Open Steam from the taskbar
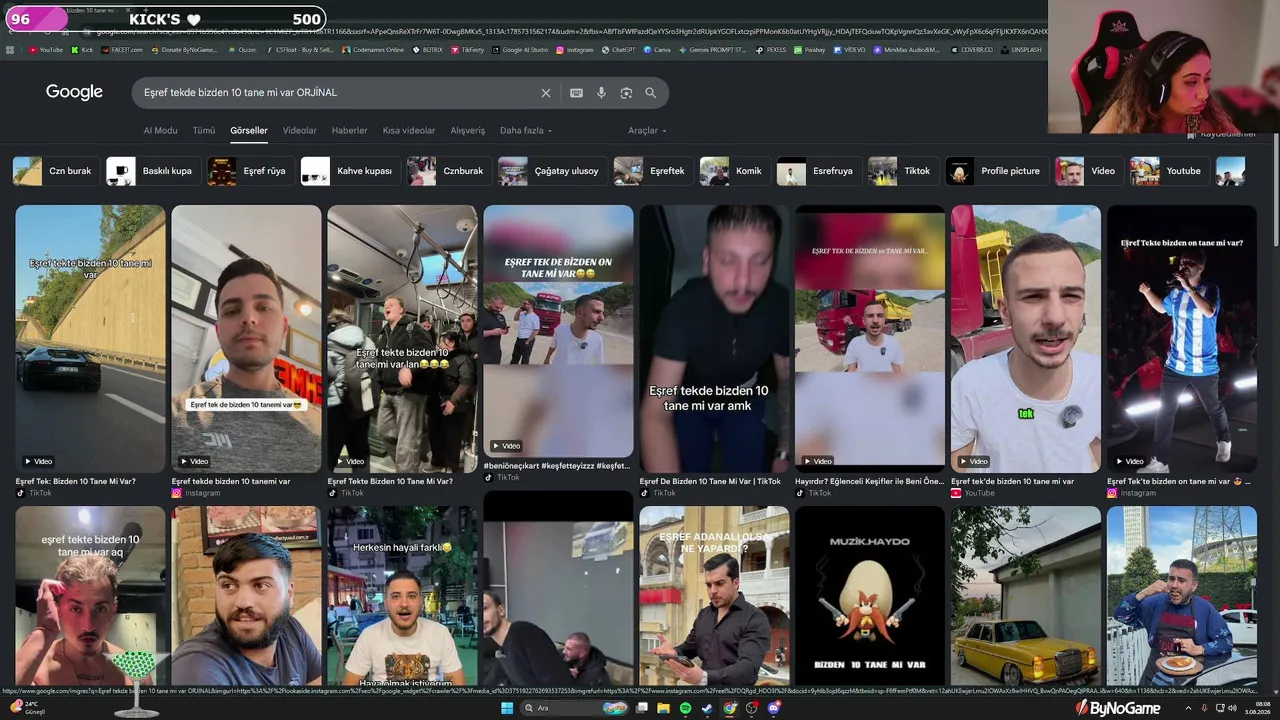The width and height of the screenshot is (1280, 720). tap(707, 708)
